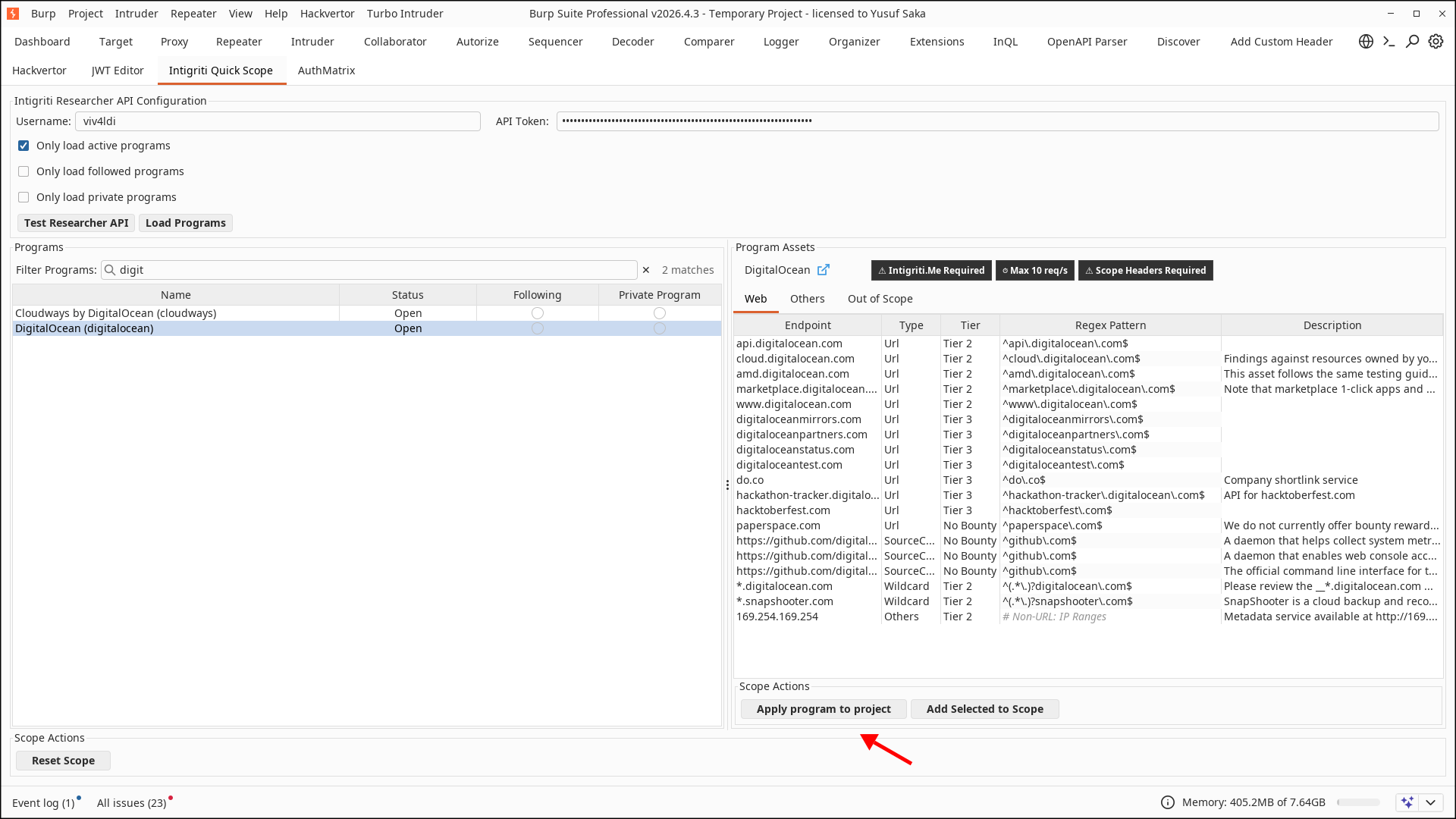The width and height of the screenshot is (1456, 819).
Task: Open the Turbo Intruder menu
Action: (405, 14)
